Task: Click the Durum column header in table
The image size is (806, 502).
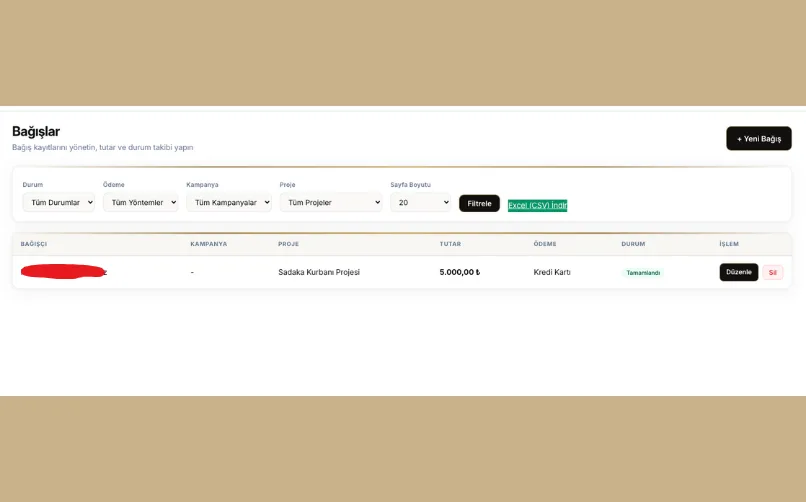Action: pyautogui.click(x=633, y=244)
